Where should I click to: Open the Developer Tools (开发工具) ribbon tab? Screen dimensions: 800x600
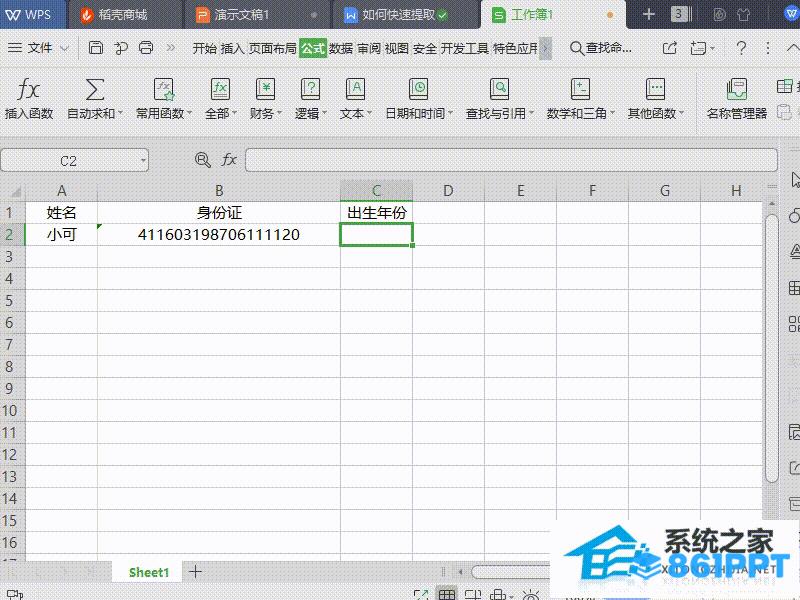(x=465, y=48)
